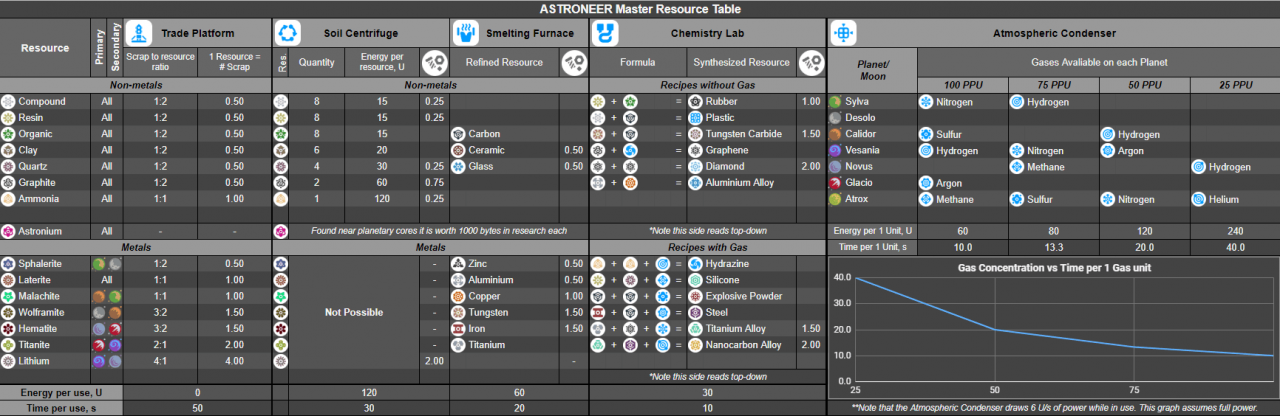Click the Chemistry Lab module icon
Image resolution: width=1280 pixels, height=416 pixels.
point(604,32)
